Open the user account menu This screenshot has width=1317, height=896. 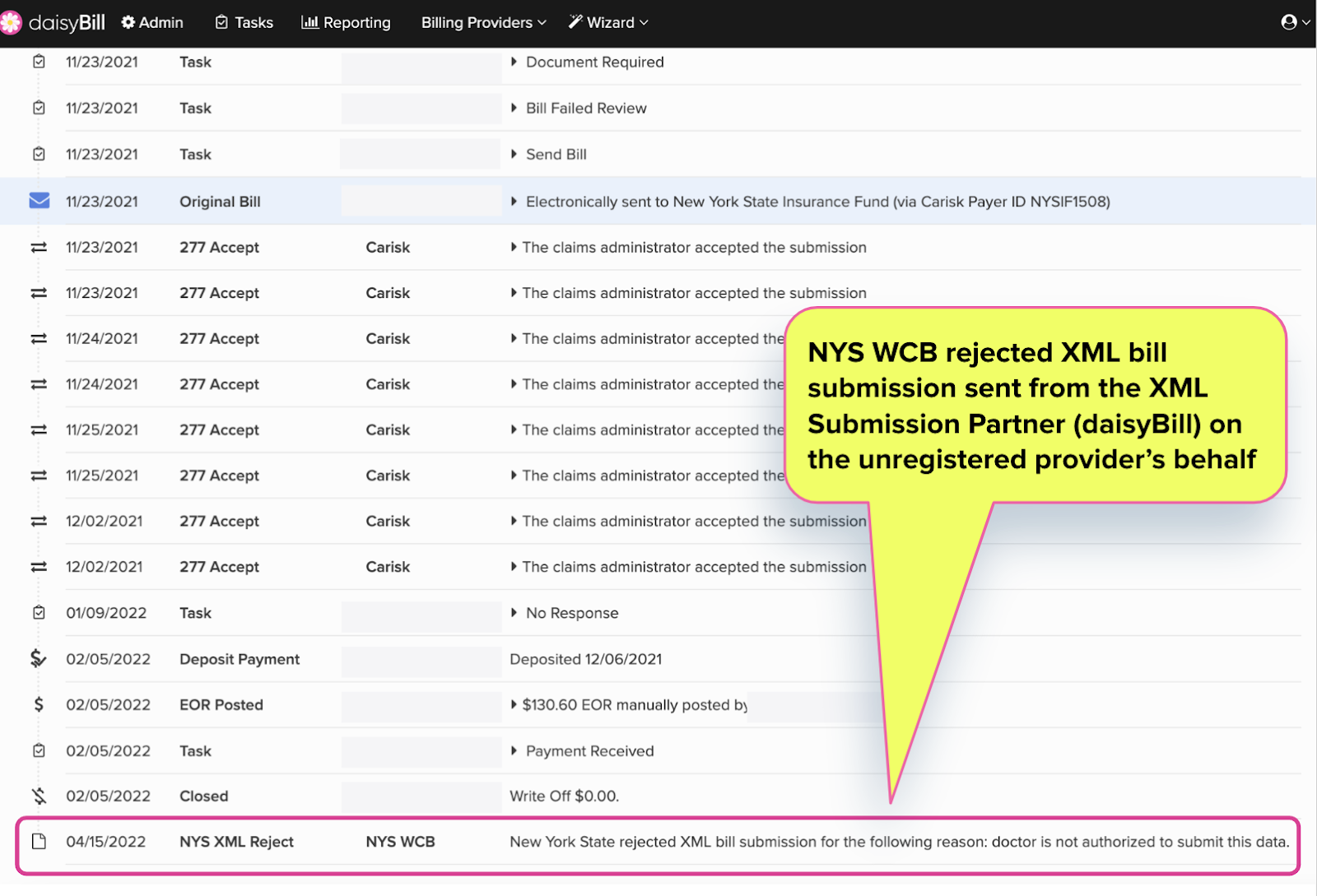(x=1296, y=22)
